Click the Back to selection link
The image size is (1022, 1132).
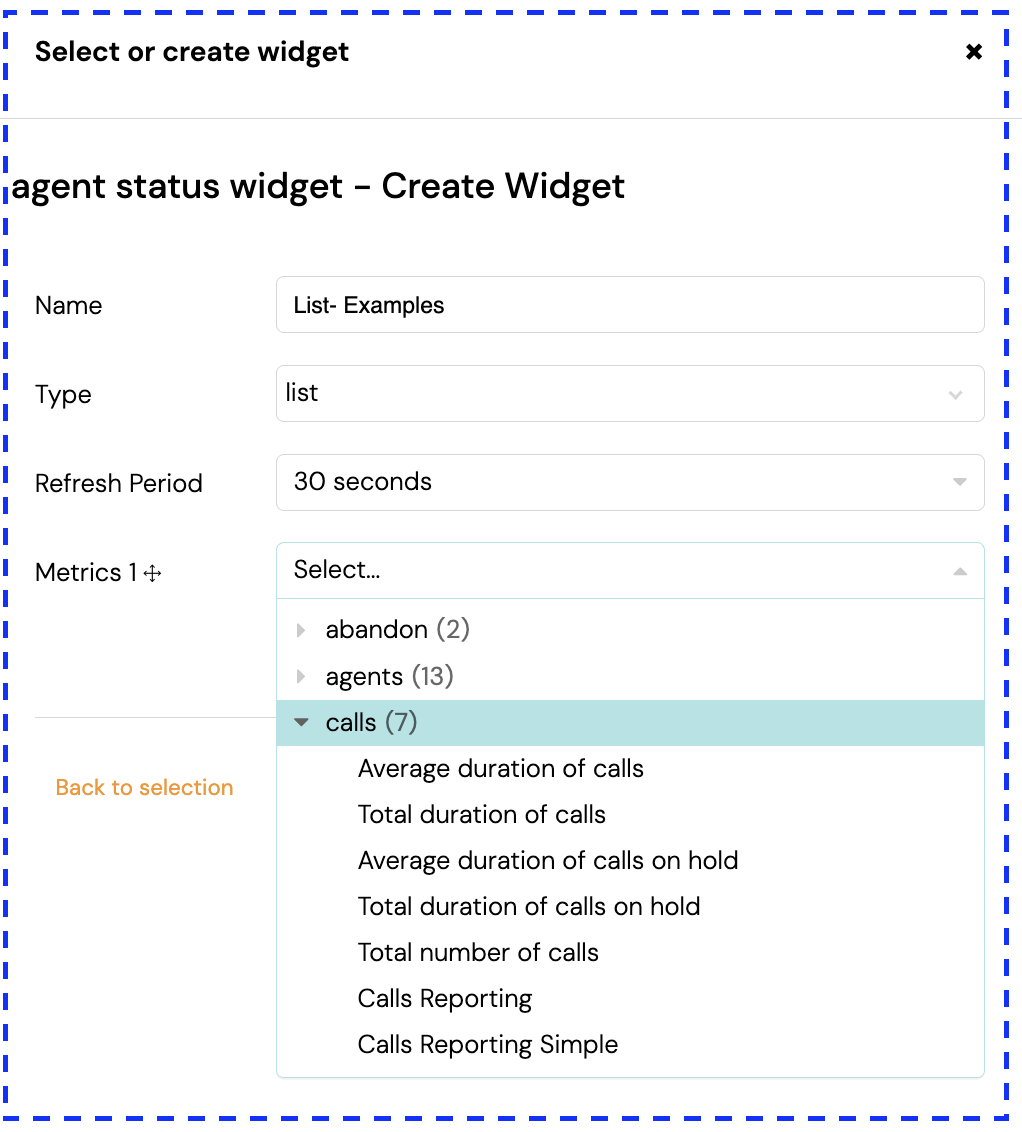(x=144, y=788)
